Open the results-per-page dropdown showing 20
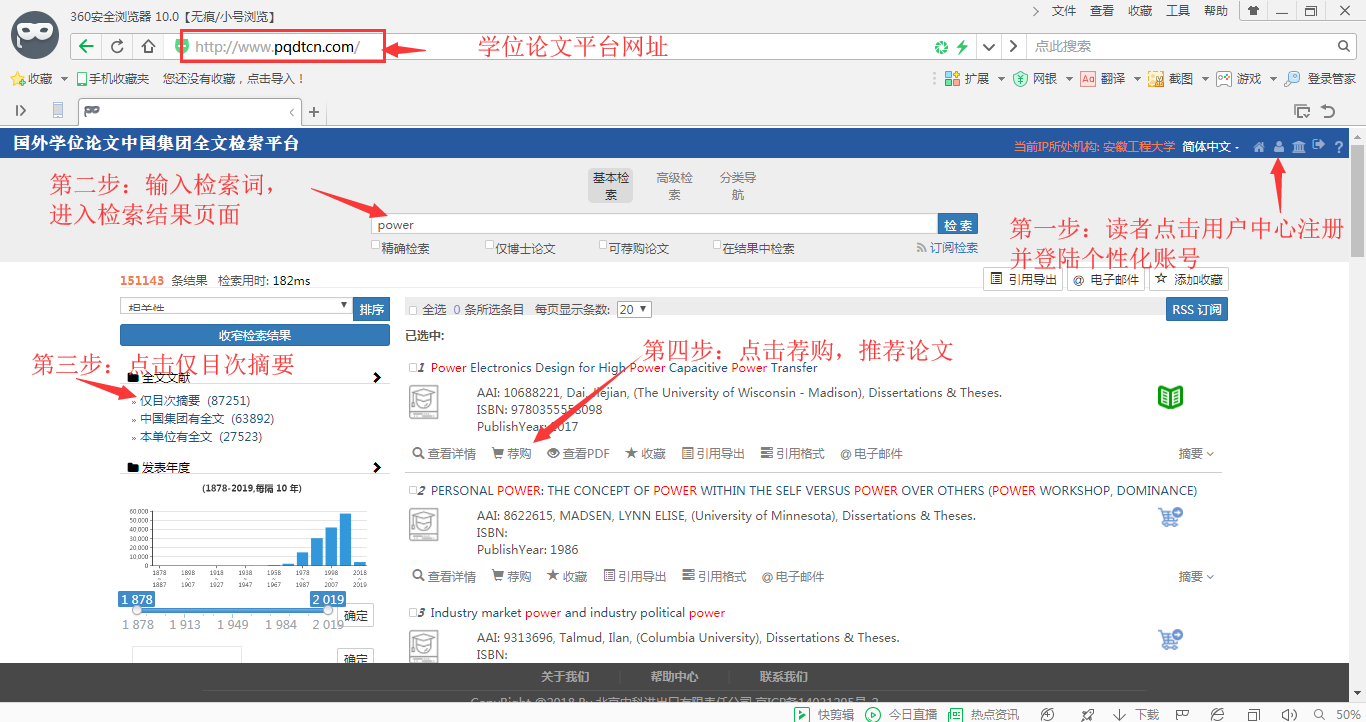 634,310
